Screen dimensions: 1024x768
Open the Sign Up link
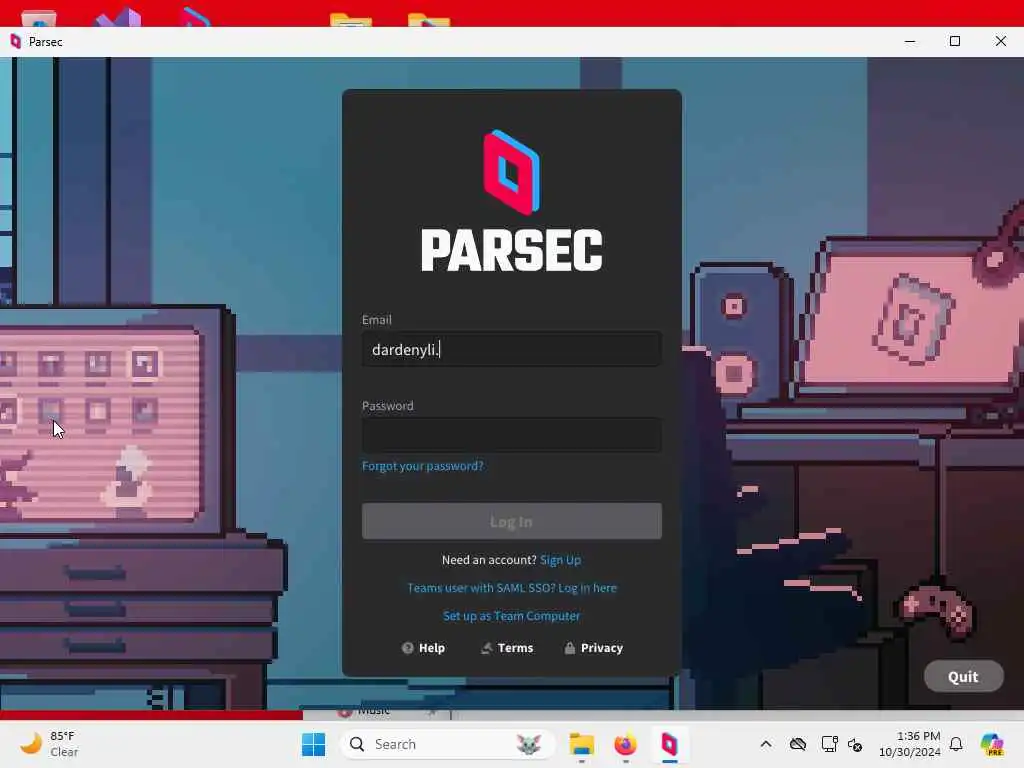point(560,560)
